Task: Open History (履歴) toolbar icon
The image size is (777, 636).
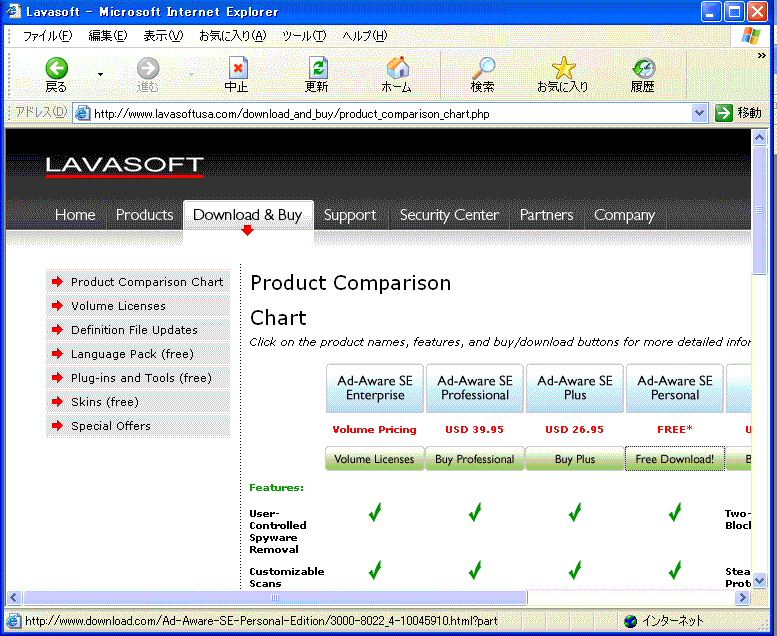Action: pyautogui.click(x=643, y=74)
